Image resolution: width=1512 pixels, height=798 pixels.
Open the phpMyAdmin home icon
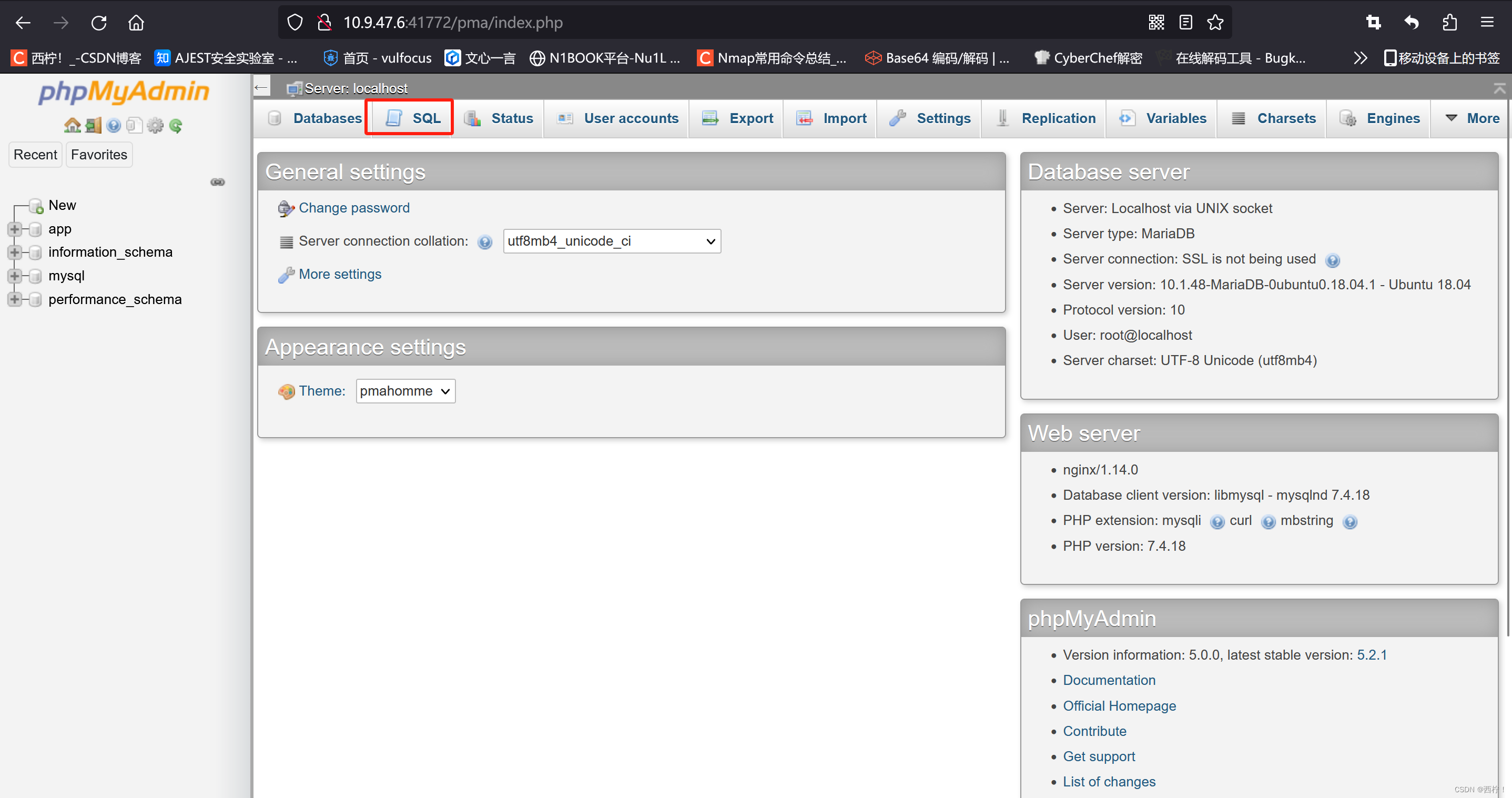[x=73, y=126]
